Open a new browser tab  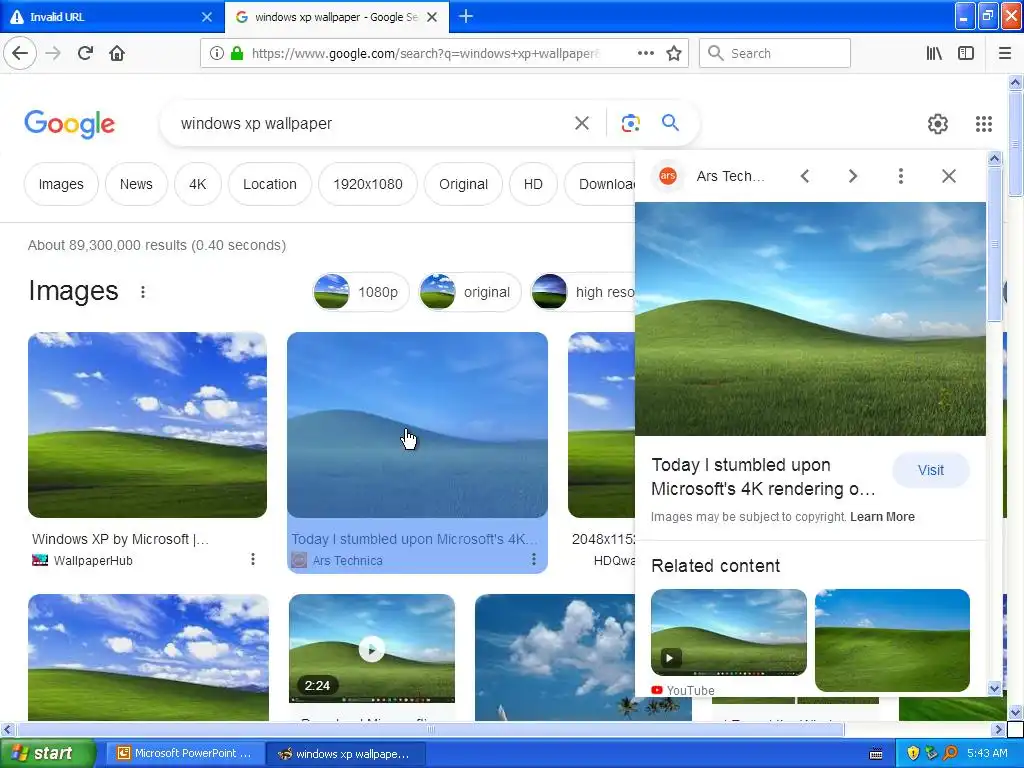466,16
